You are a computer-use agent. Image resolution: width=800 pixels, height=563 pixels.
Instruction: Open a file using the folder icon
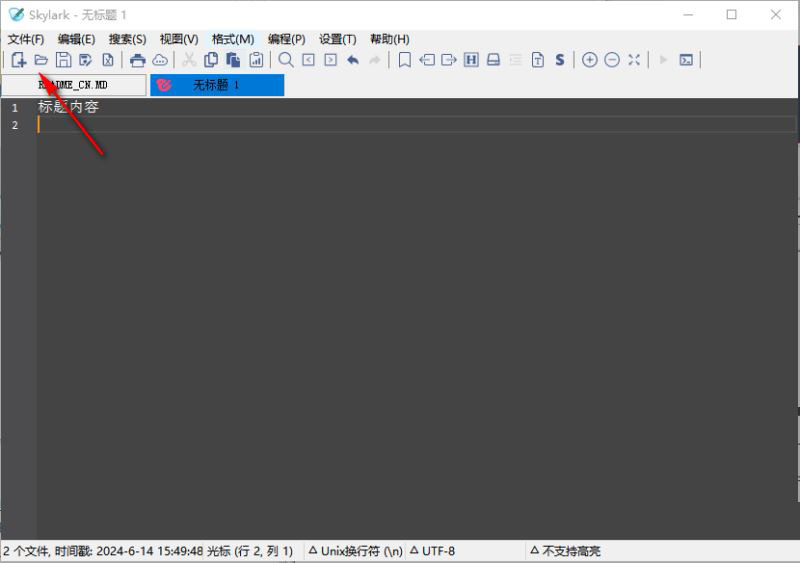pyautogui.click(x=41, y=60)
